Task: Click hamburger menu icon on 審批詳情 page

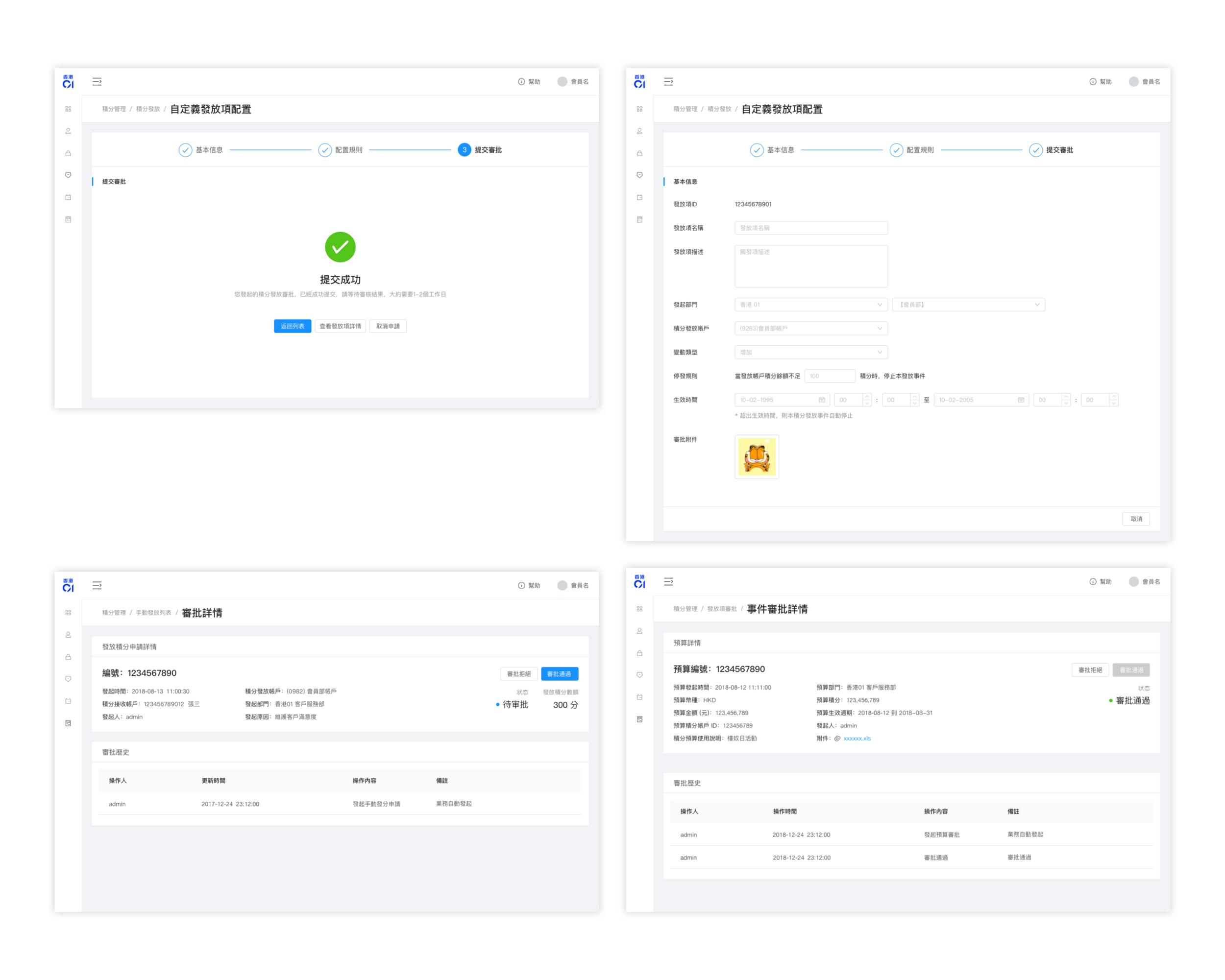Action: point(97,585)
